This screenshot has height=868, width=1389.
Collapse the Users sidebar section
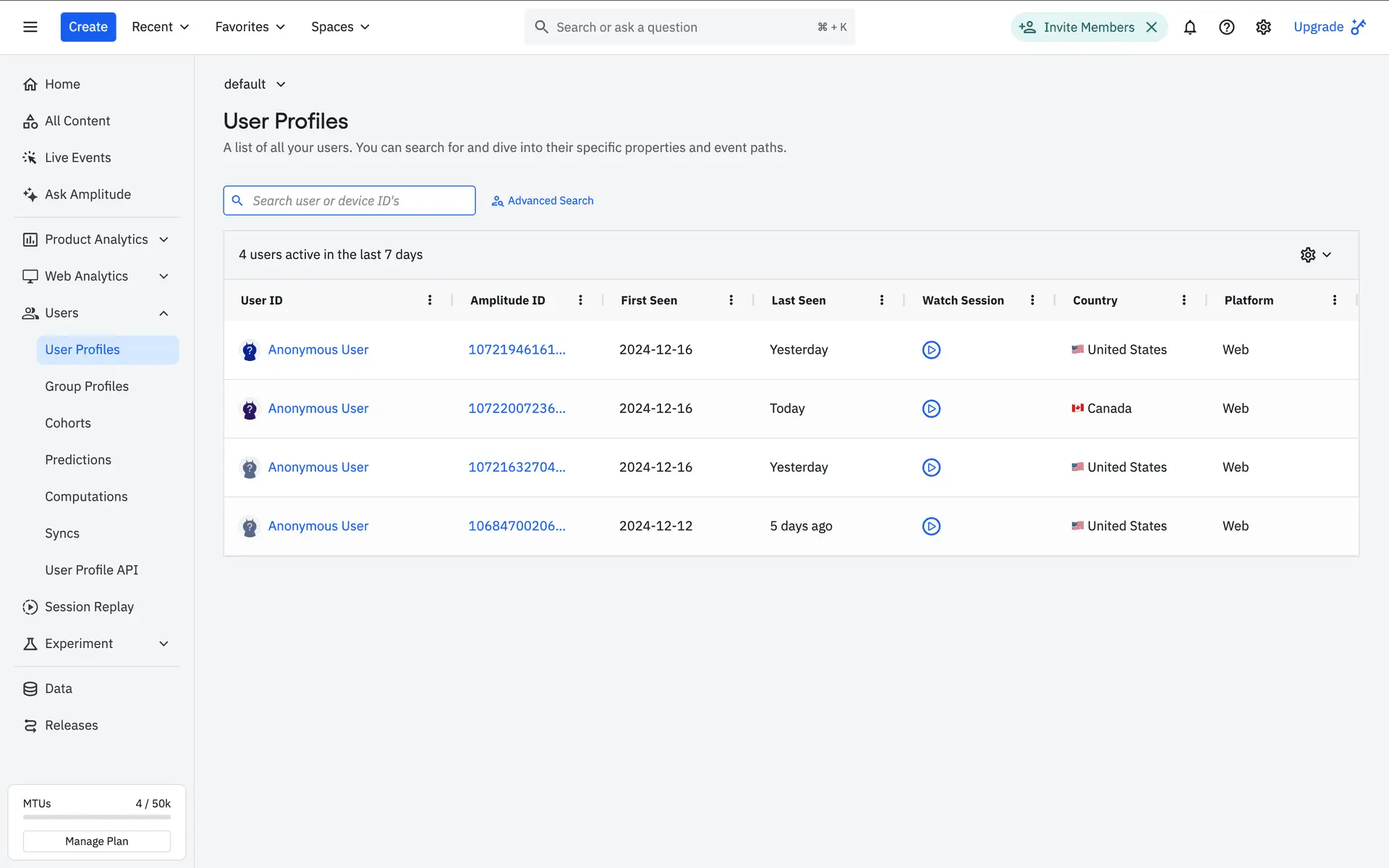tap(163, 313)
